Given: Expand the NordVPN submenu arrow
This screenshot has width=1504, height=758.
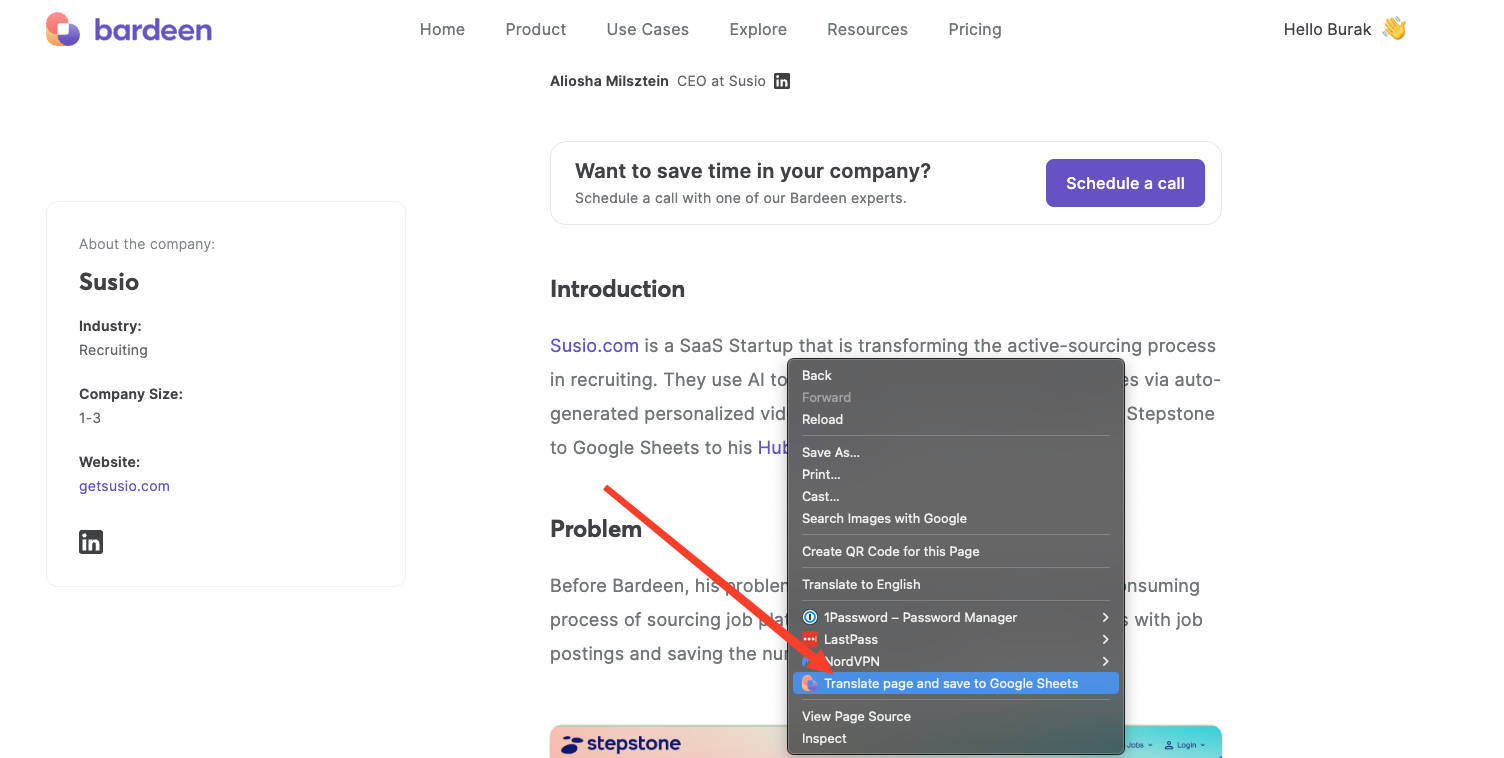Looking at the screenshot, I should pyautogui.click(x=1105, y=662).
